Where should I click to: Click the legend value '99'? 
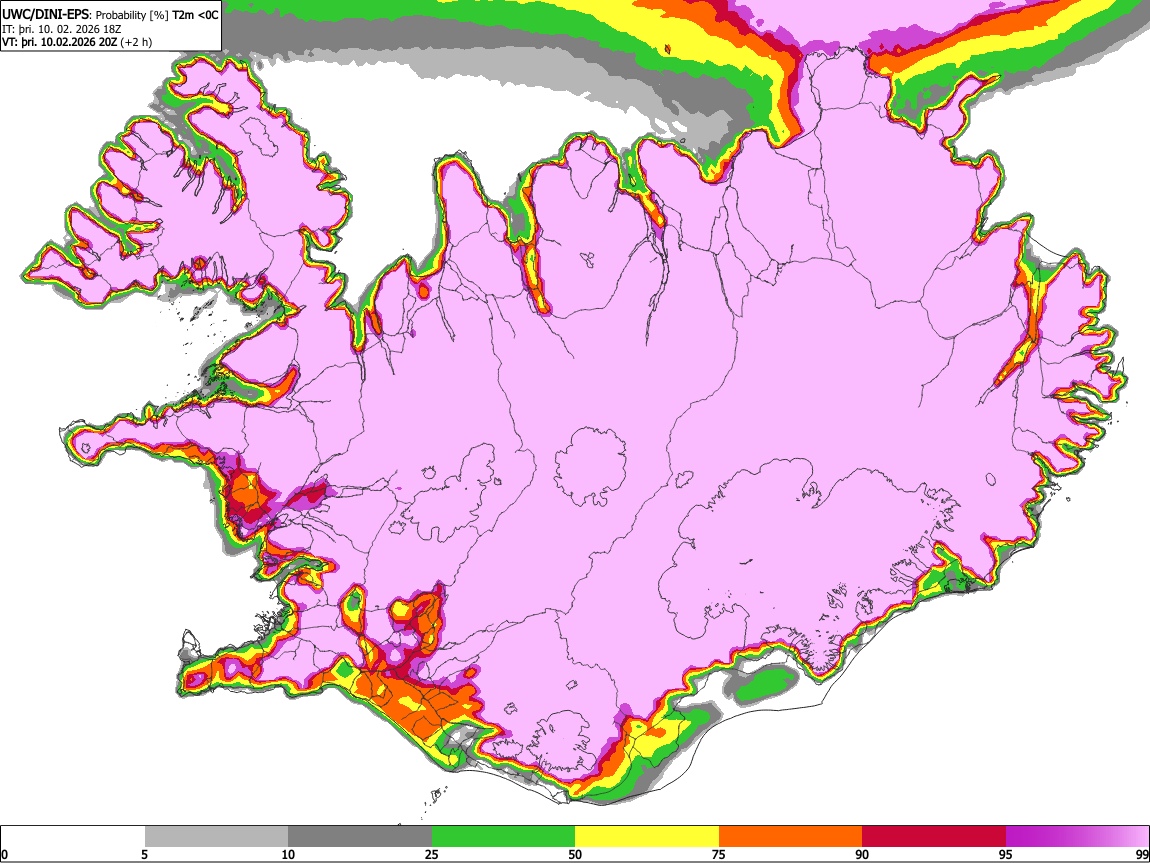[x=1142, y=855]
